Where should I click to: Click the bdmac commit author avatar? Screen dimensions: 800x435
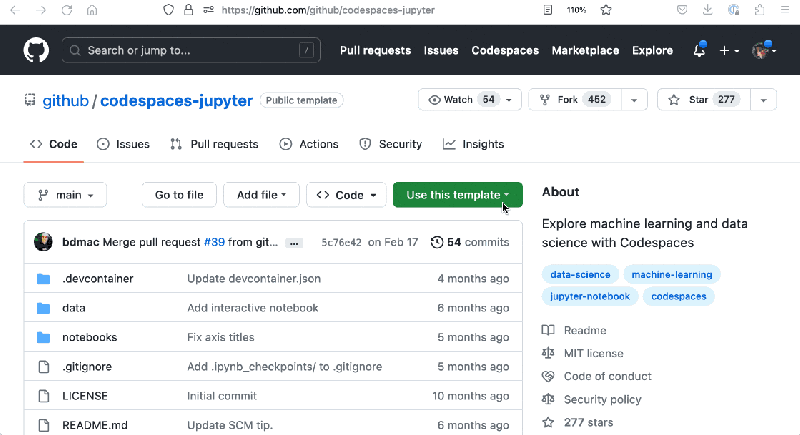pyautogui.click(x=43, y=242)
